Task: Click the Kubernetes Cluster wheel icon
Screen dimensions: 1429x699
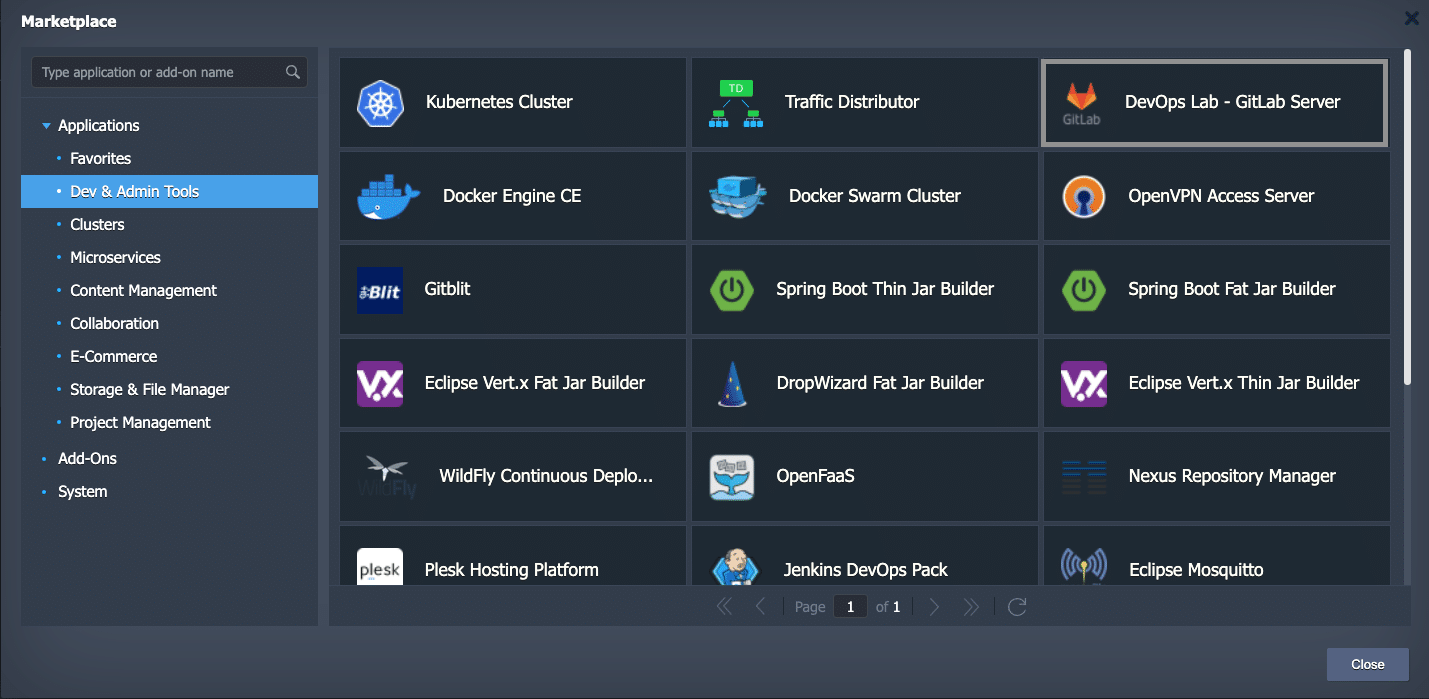Action: point(380,102)
